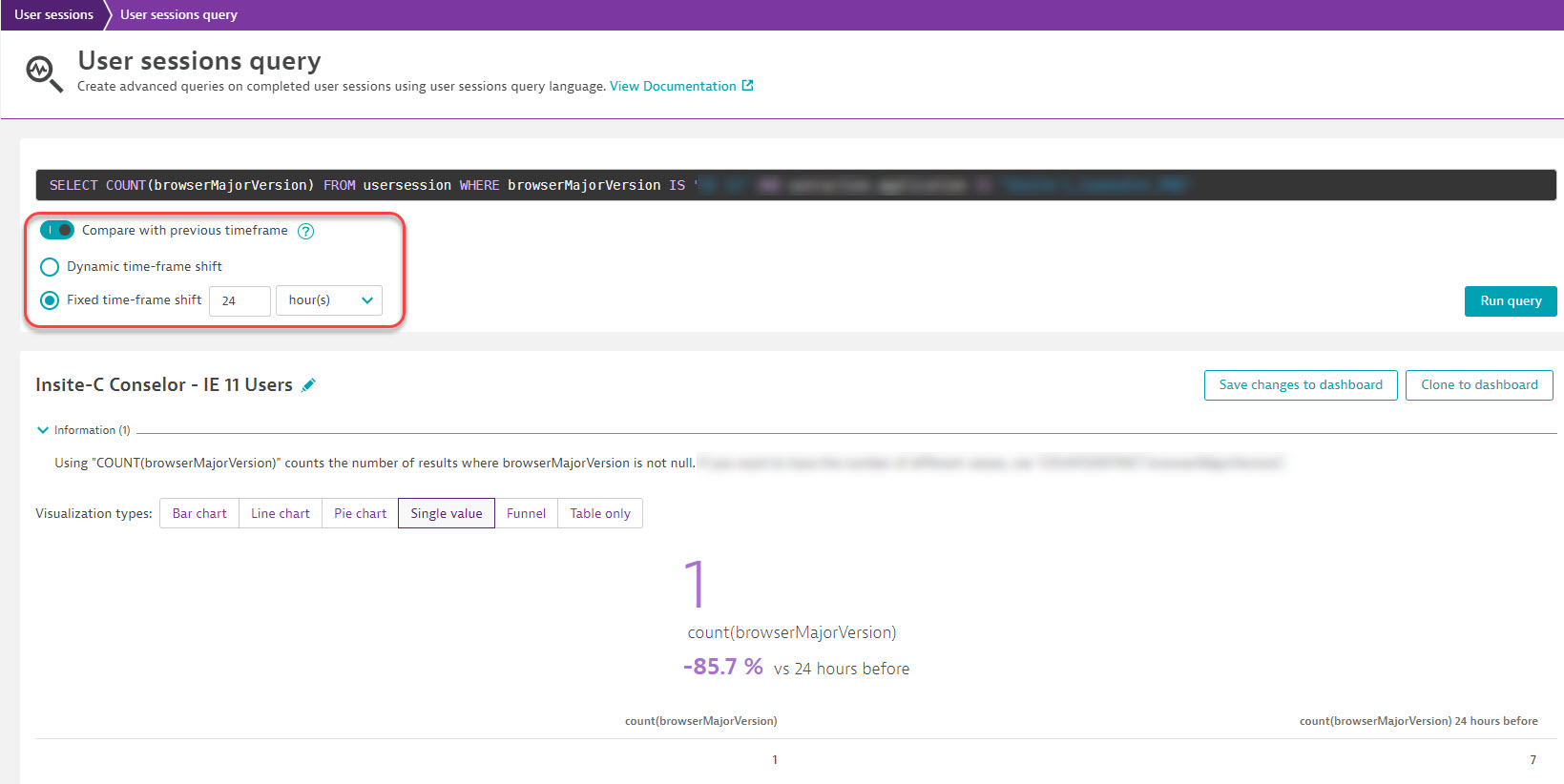Image resolution: width=1564 pixels, height=784 pixels.
Task: Select the Single value visualization
Action: click(447, 513)
